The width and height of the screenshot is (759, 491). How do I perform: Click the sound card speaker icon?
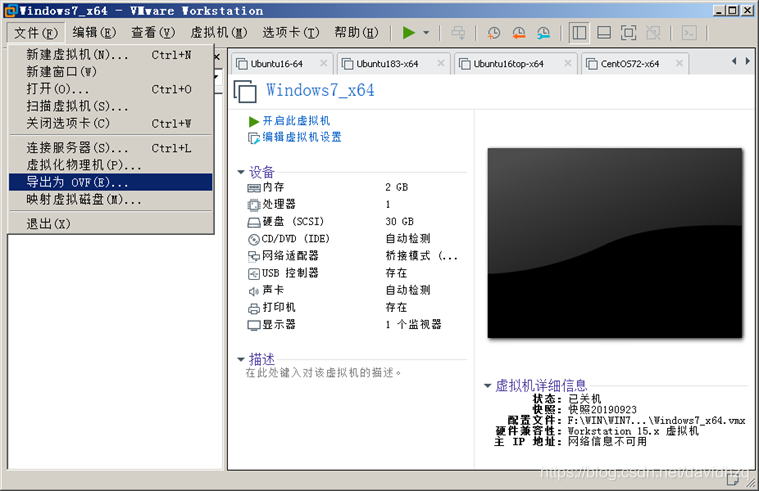pyautogui.click(x=253, y=290)
